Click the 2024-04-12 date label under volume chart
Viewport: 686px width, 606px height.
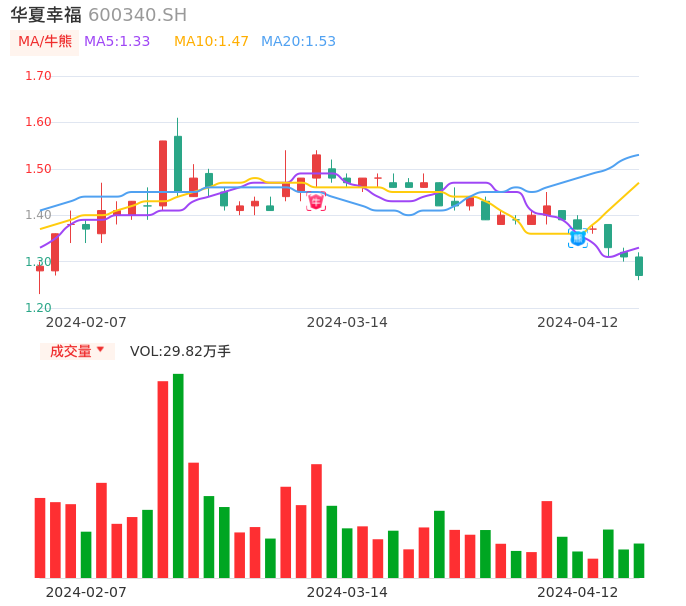(577, 592)
